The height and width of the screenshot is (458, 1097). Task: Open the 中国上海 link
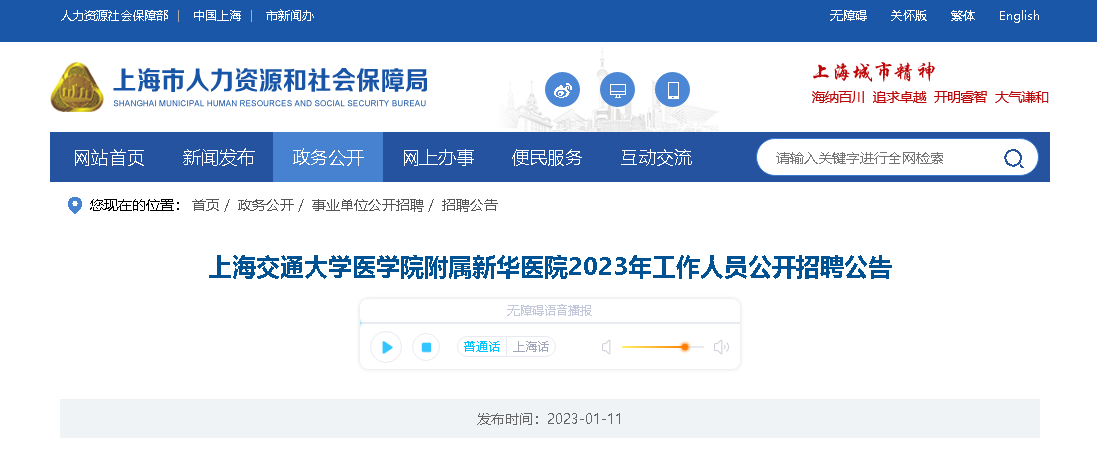[x=217, y=15]
